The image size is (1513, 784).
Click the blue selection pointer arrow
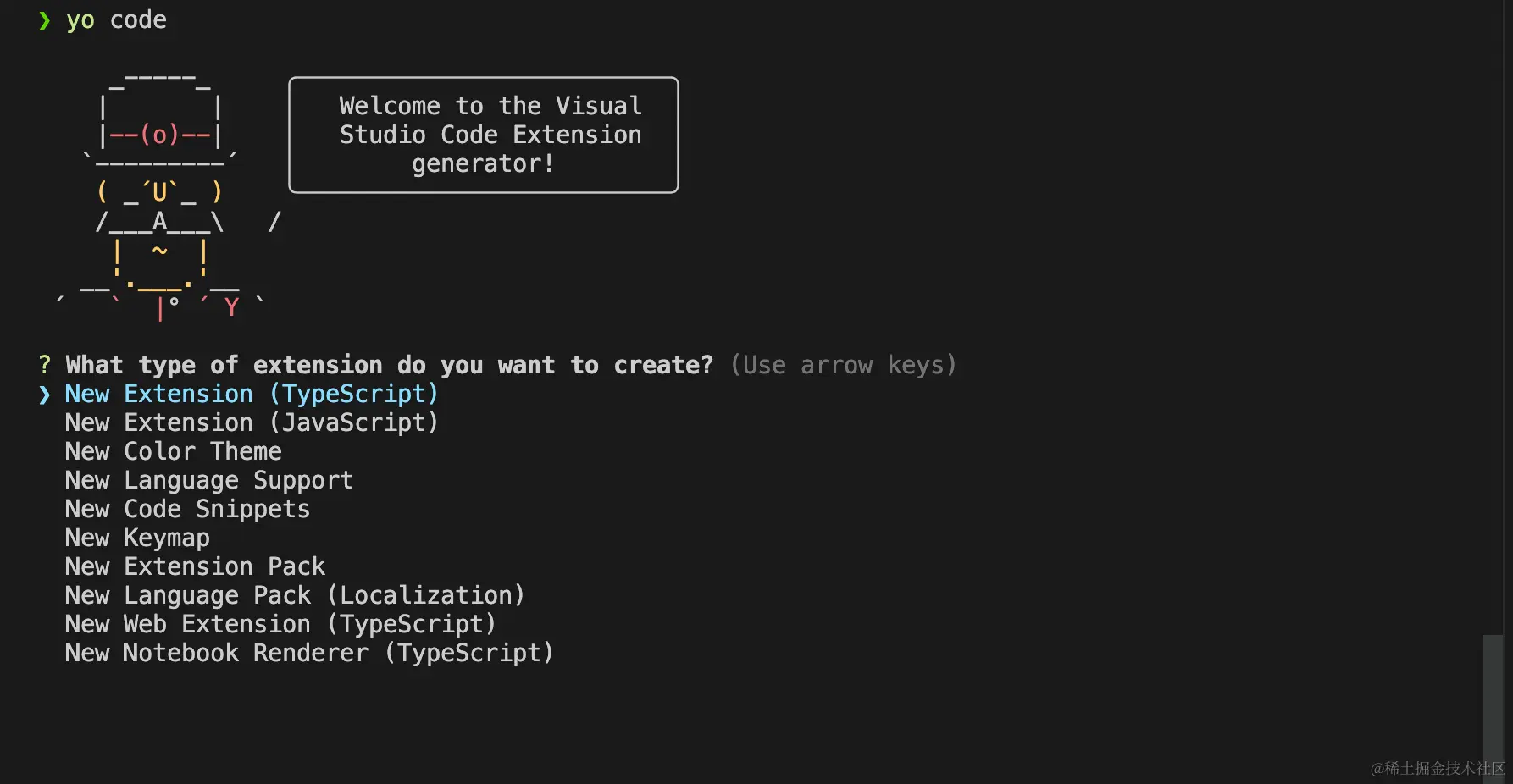point(45,395)
